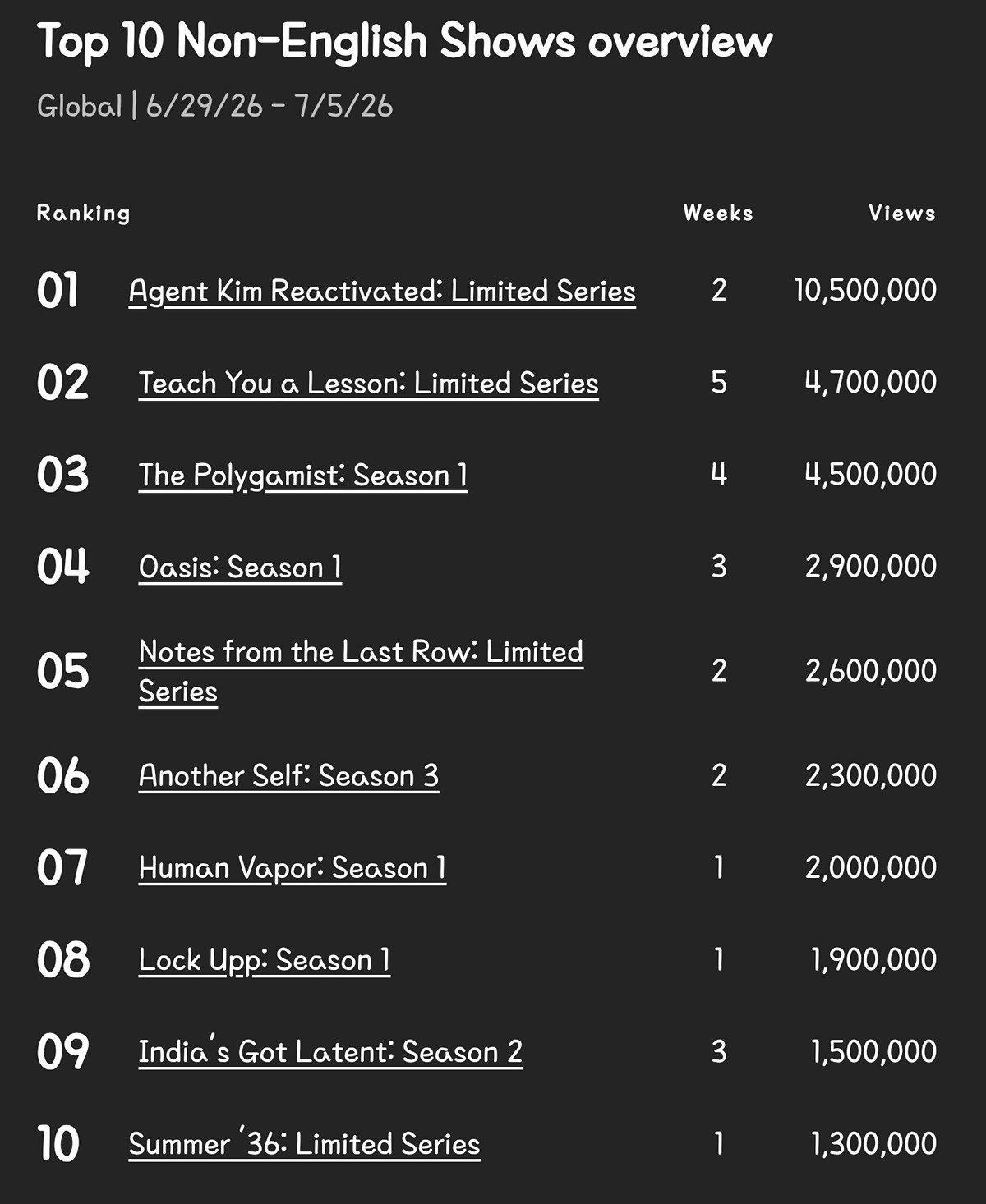
Task: Open Notes from the Last Row link
Action: (361, 671)
